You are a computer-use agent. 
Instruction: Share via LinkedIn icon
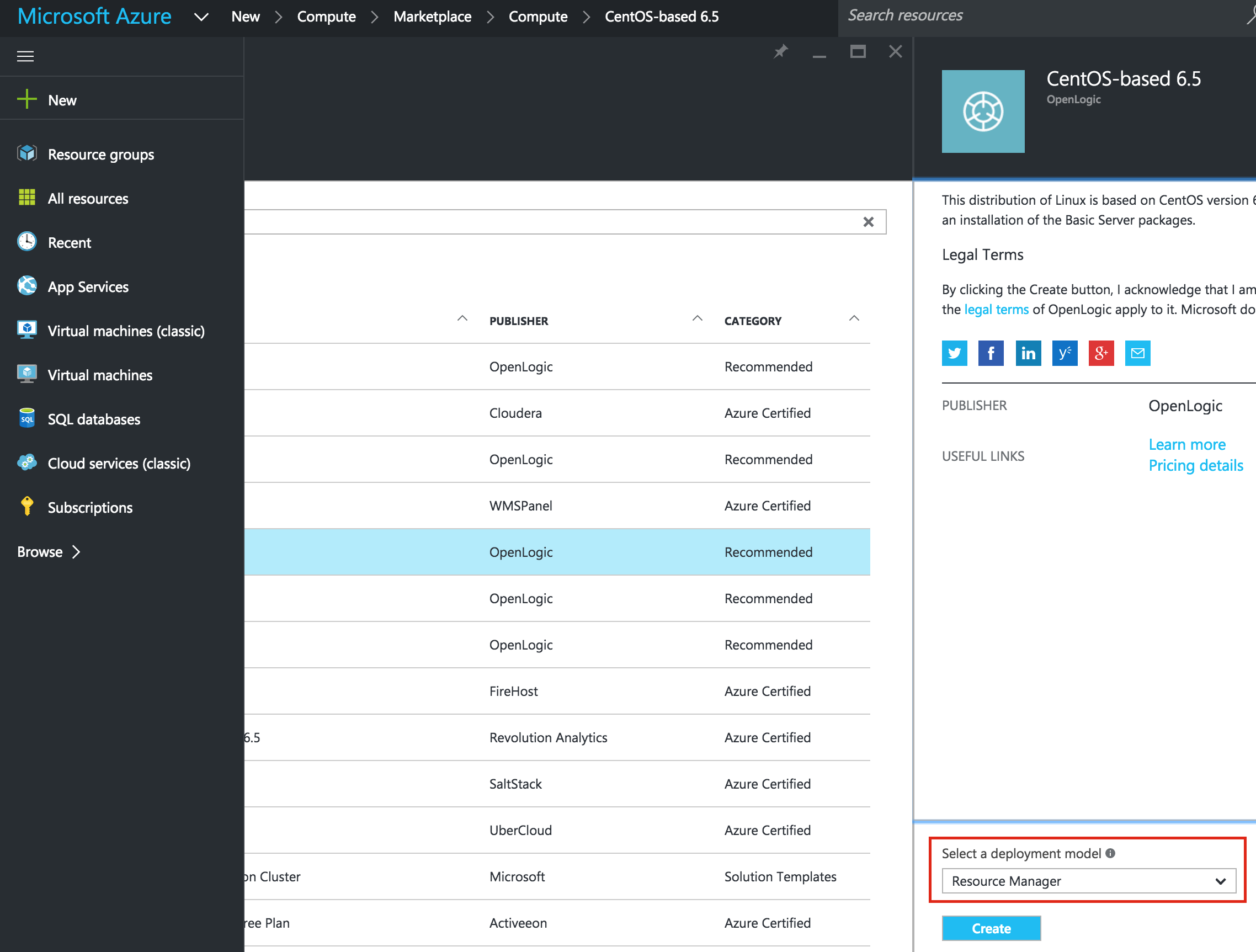click(1028, 353)
